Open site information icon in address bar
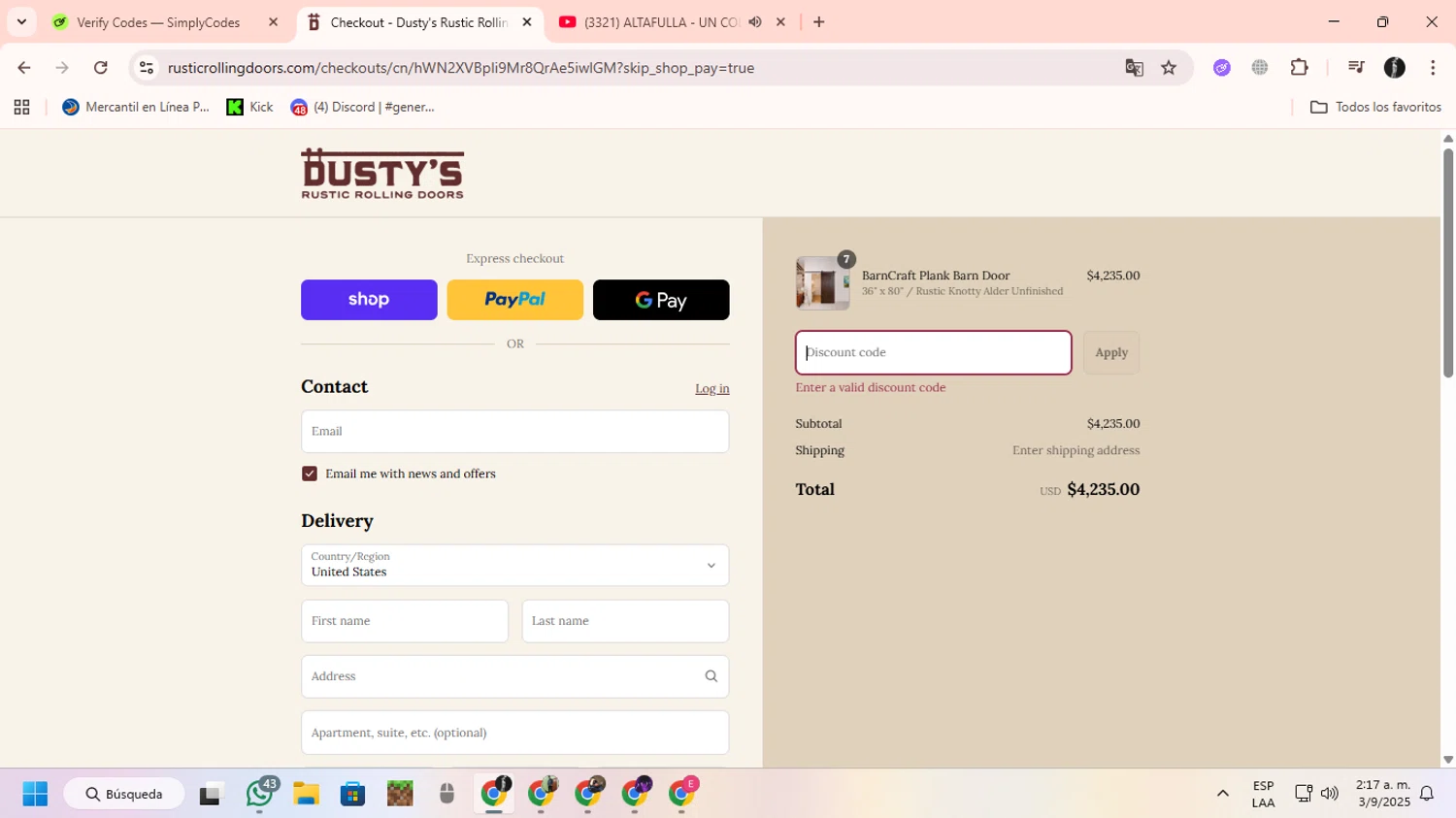 click(147, 68)
